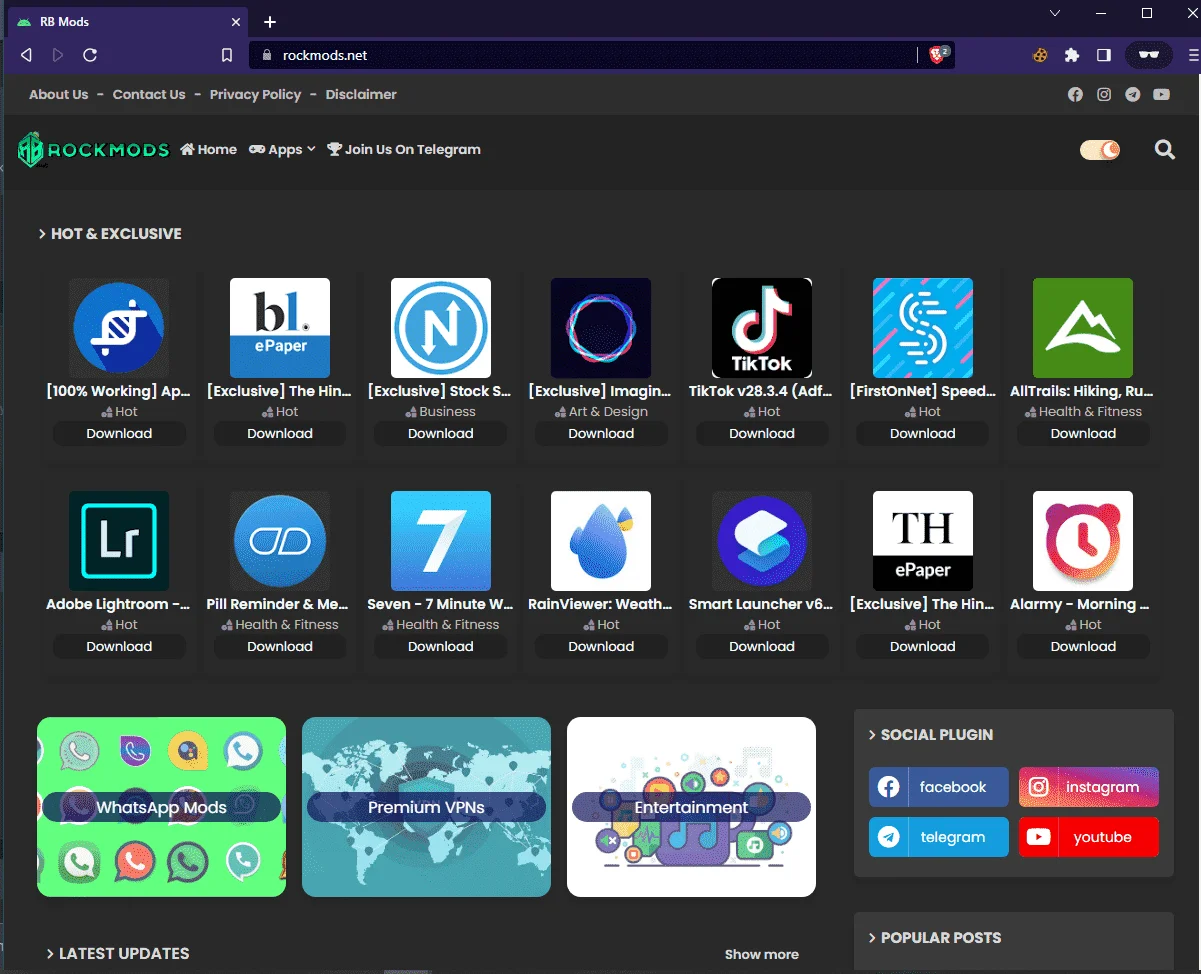The width and height of the screenshot is (1201, 974).
Task: Open Telegram icon in top header
Action: tap(1132, 95)
